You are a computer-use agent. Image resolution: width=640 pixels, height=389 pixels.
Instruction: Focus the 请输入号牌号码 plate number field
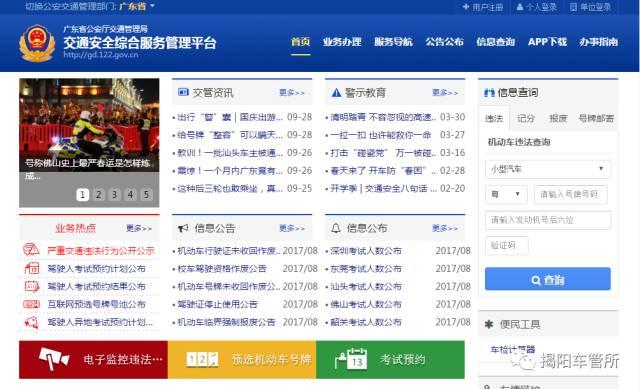(x=570, y=194)
